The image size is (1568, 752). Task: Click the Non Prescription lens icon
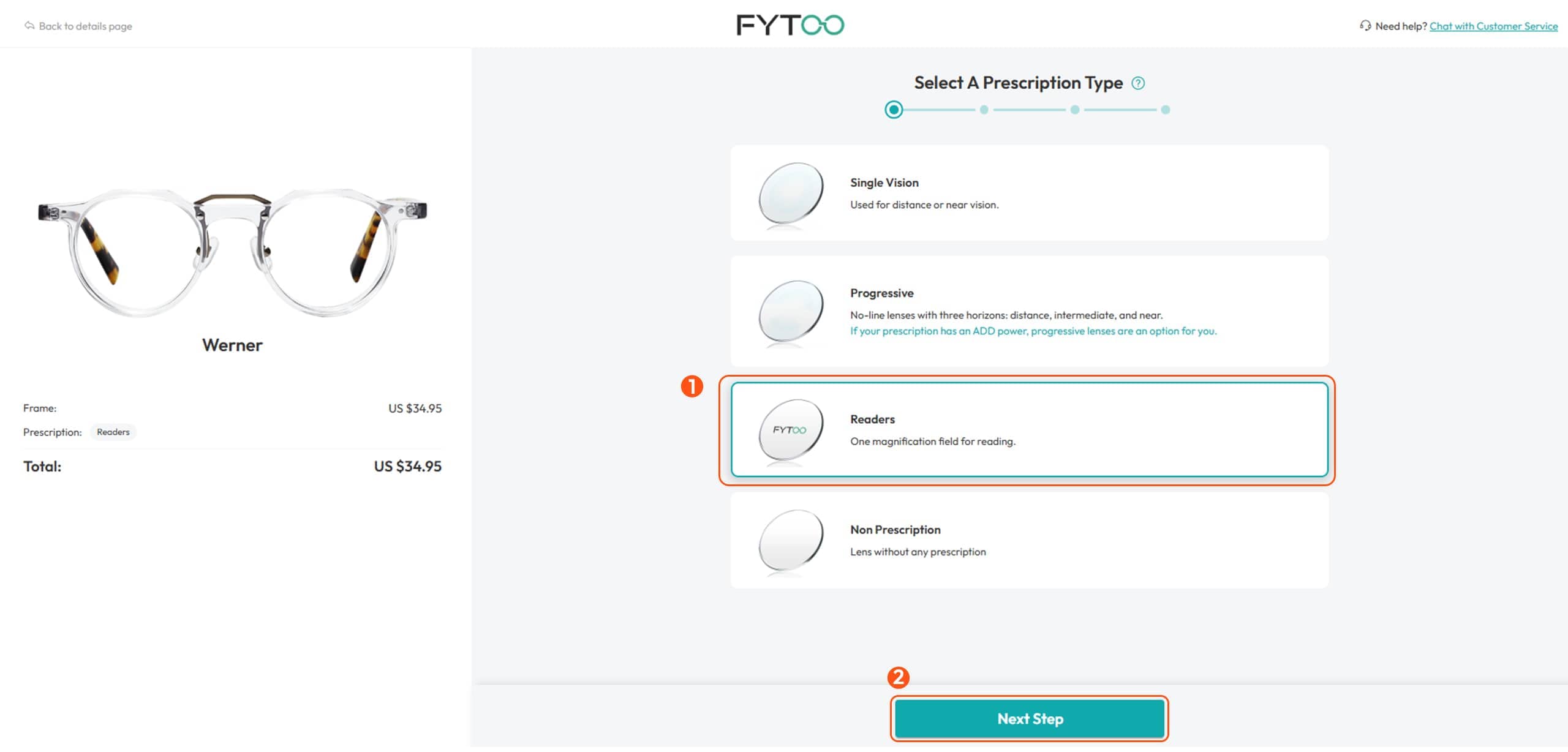790,541
